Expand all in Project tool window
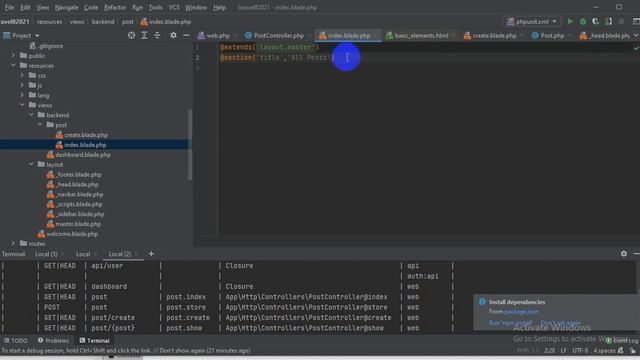Screen dimensions: 640x360 tap(144, 36)
